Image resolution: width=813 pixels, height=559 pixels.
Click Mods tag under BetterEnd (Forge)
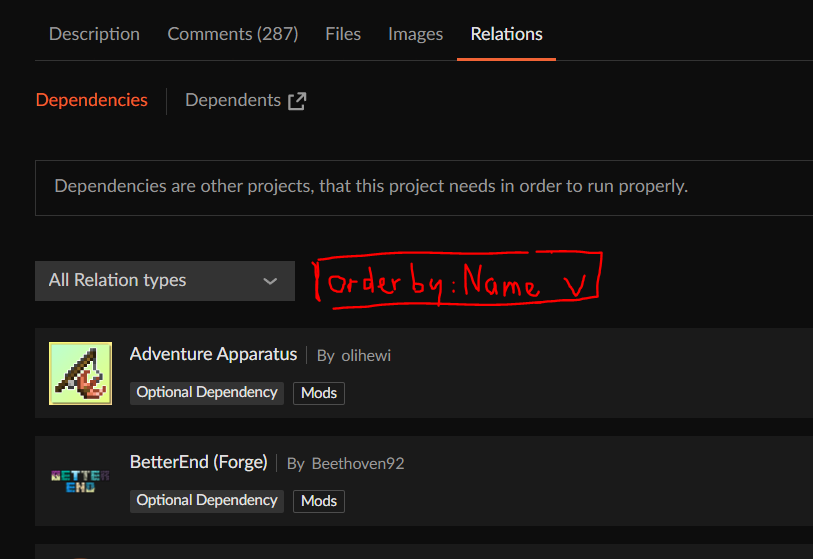pos(319,501)
